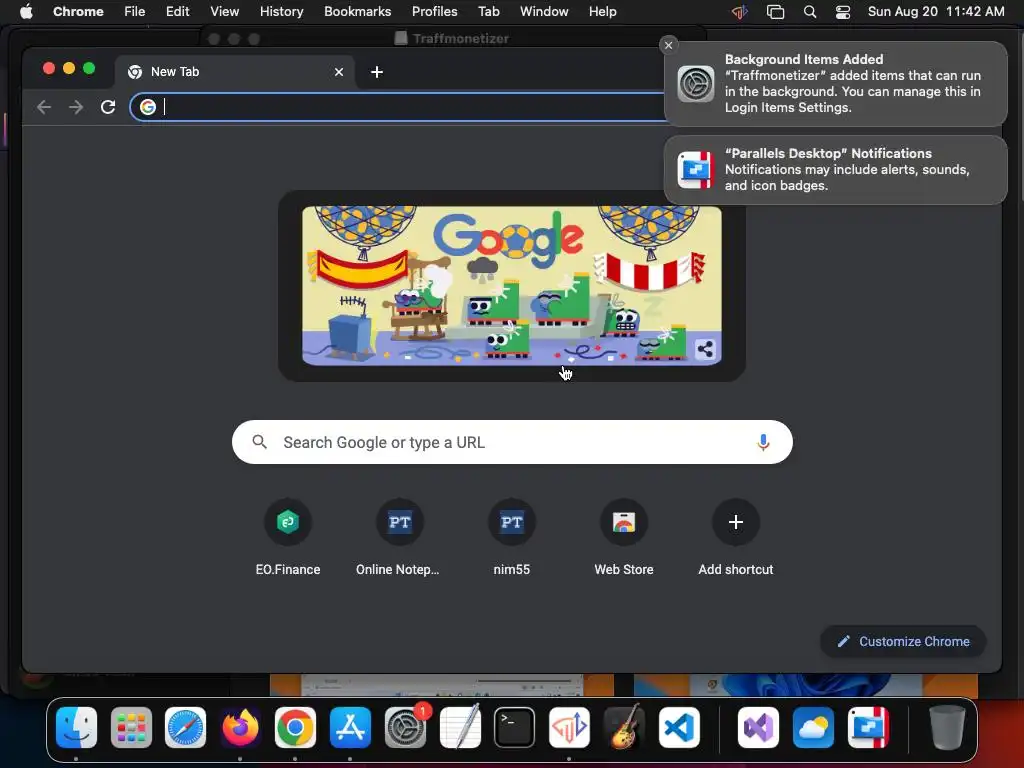
Task: Click the Traffmonetizer menu bar icon
Action: tap(740, 11)
